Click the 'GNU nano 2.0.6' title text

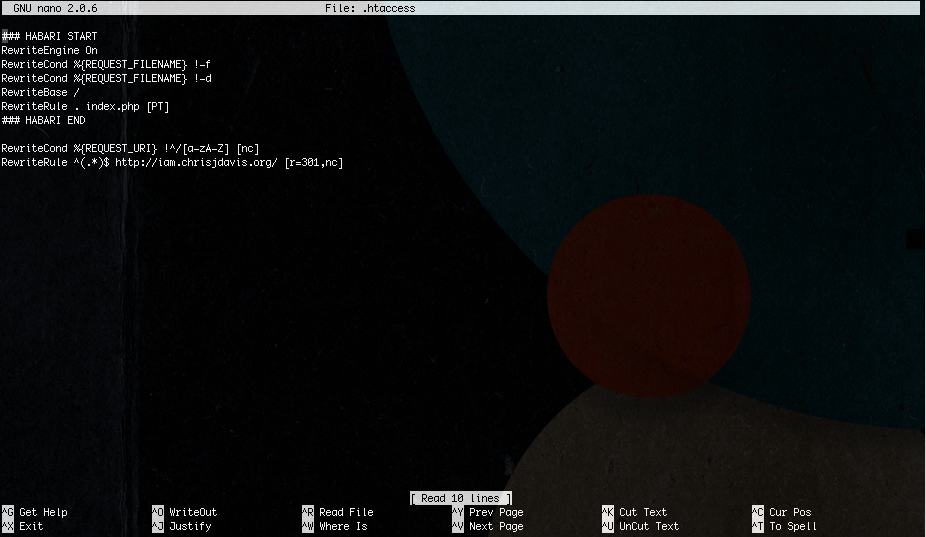(56, 8)
